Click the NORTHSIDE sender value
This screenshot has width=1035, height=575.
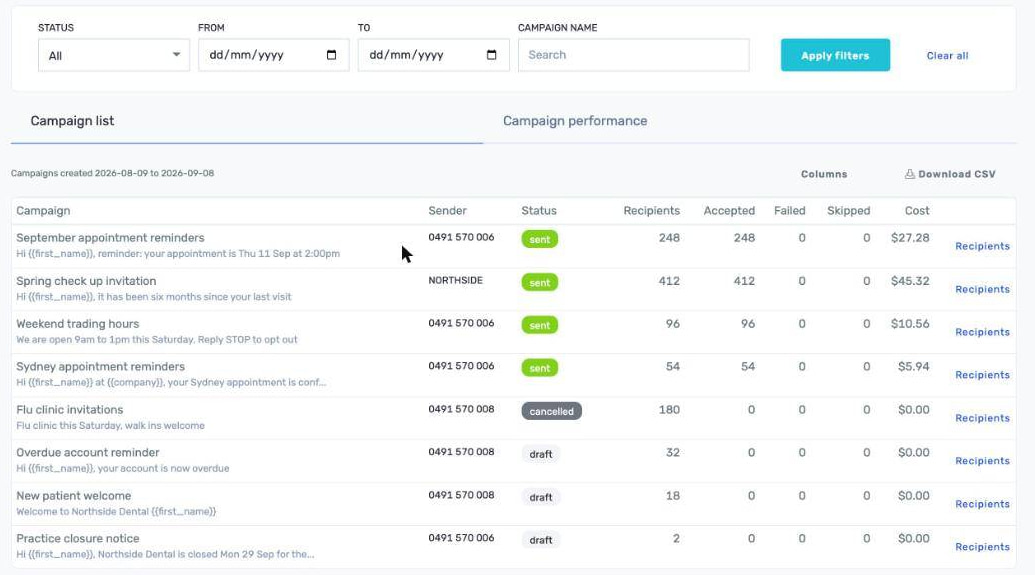455,280
